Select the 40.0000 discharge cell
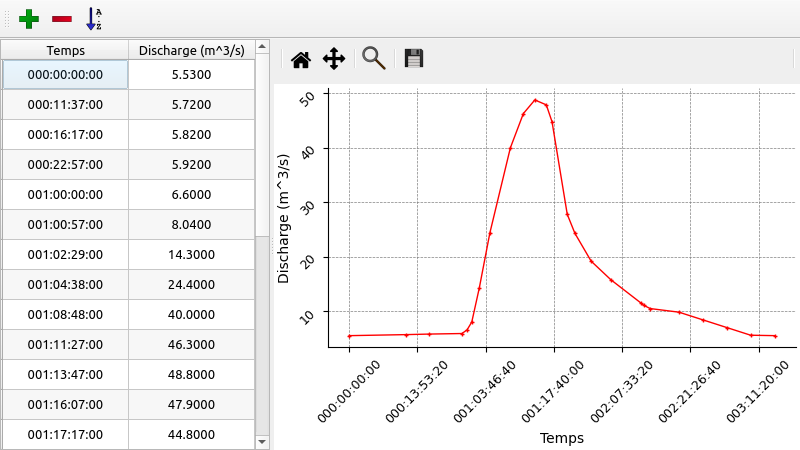The image size is (800, 450). click(191, 315)
